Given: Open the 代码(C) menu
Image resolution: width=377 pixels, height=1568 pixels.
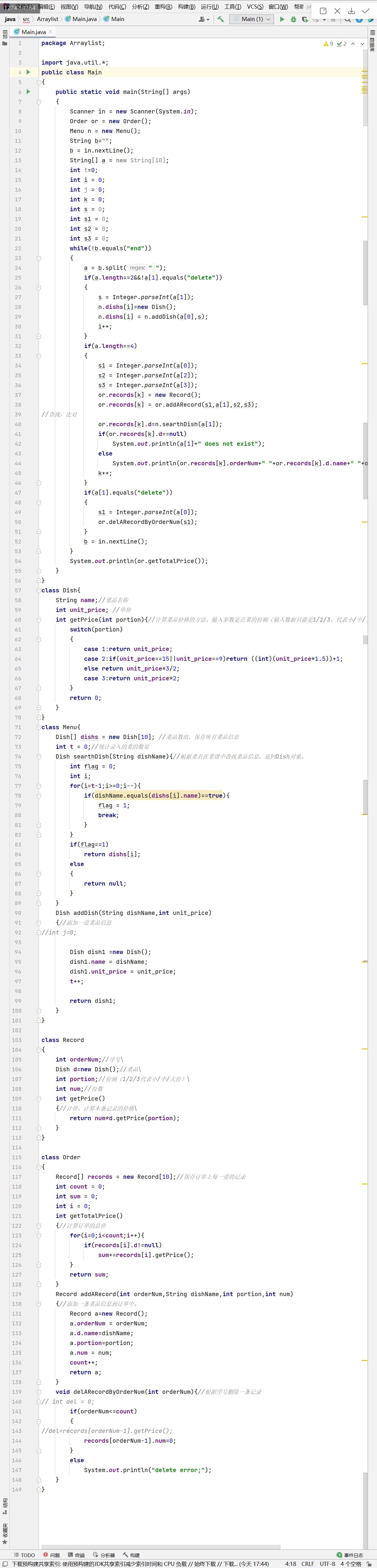Looking at the screenshot, I should pos(117,7).
